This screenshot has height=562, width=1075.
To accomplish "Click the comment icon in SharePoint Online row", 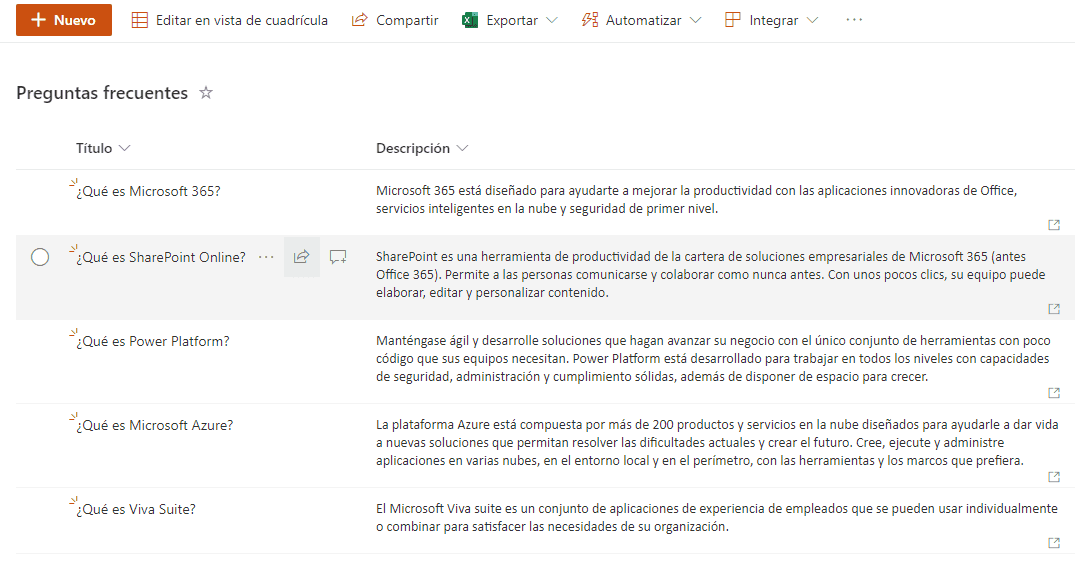I will pyautogui.click(x=338, y=257).
